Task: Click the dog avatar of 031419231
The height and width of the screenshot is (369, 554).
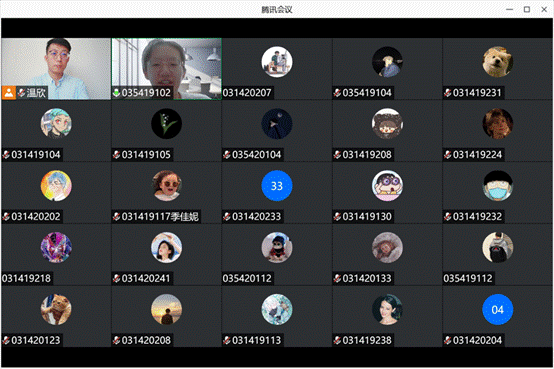Action: tap(497, 62)
